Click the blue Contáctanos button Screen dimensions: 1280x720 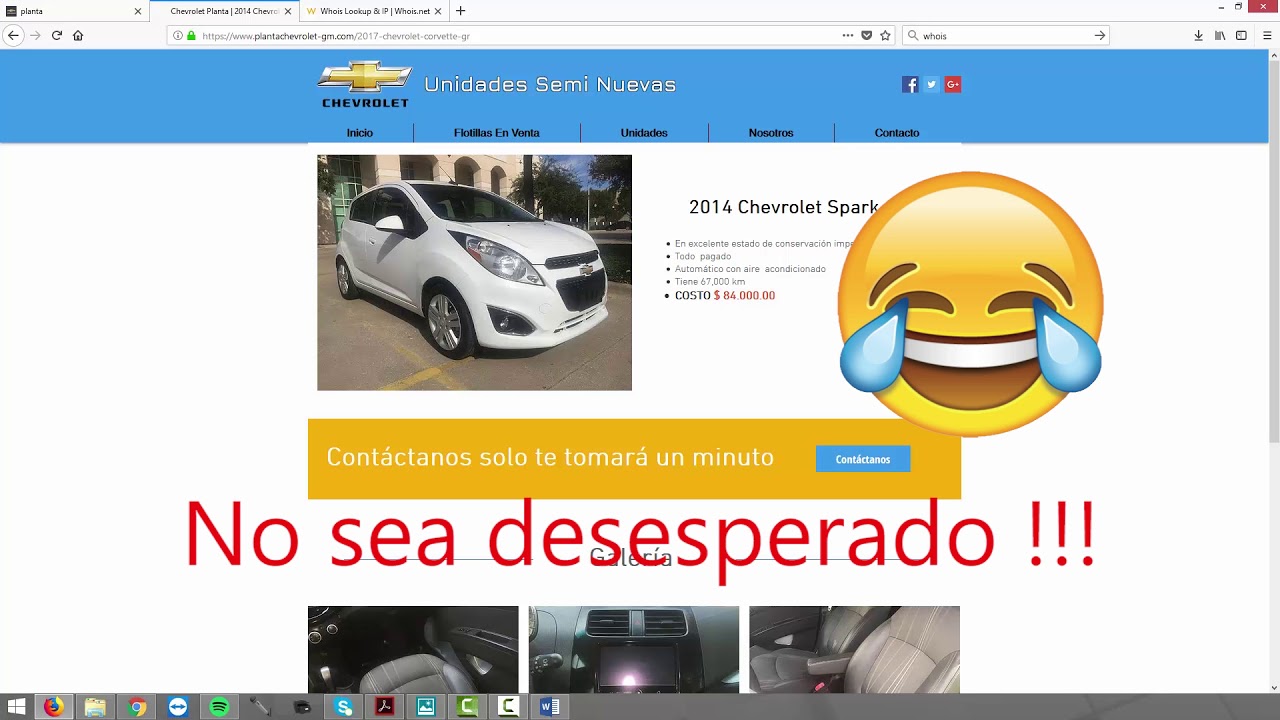click(863, 459)
